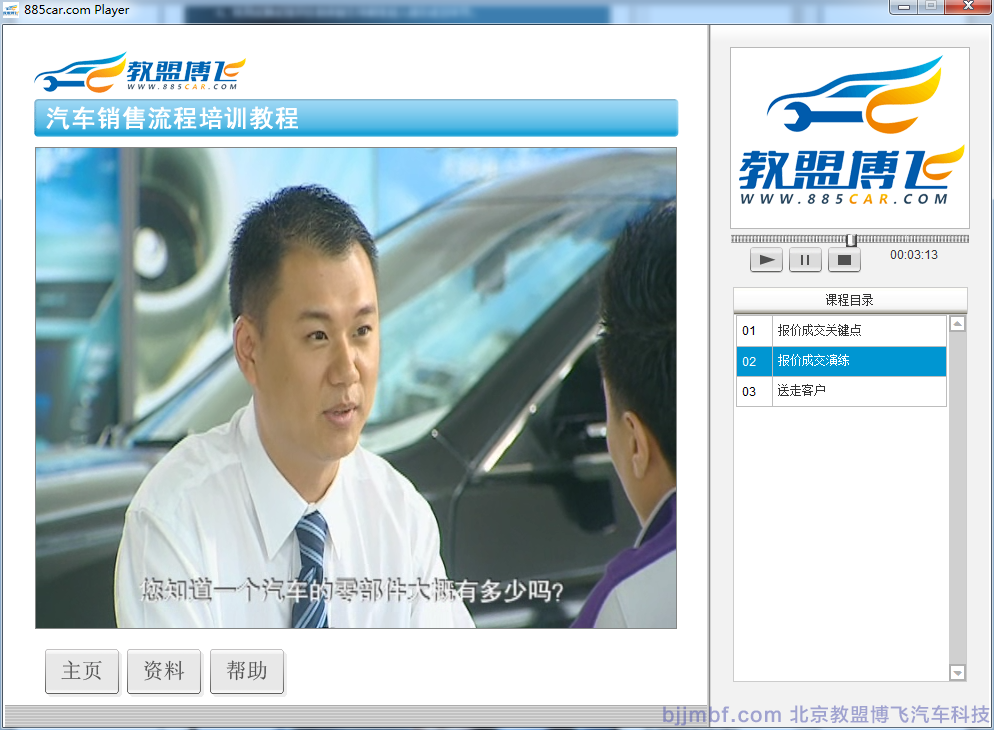
Task: Click the large 教盟博飞 logo in right panel
Action: [x=850, y=137]
